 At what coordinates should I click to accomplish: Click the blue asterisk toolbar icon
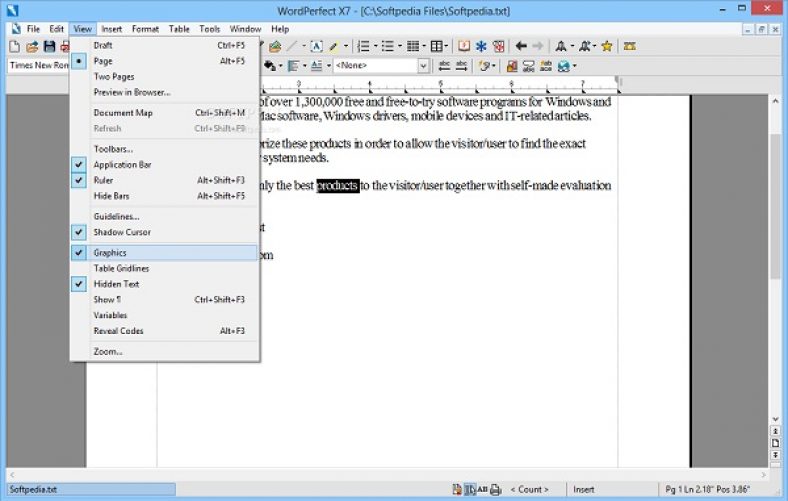[x=481, y=46]
